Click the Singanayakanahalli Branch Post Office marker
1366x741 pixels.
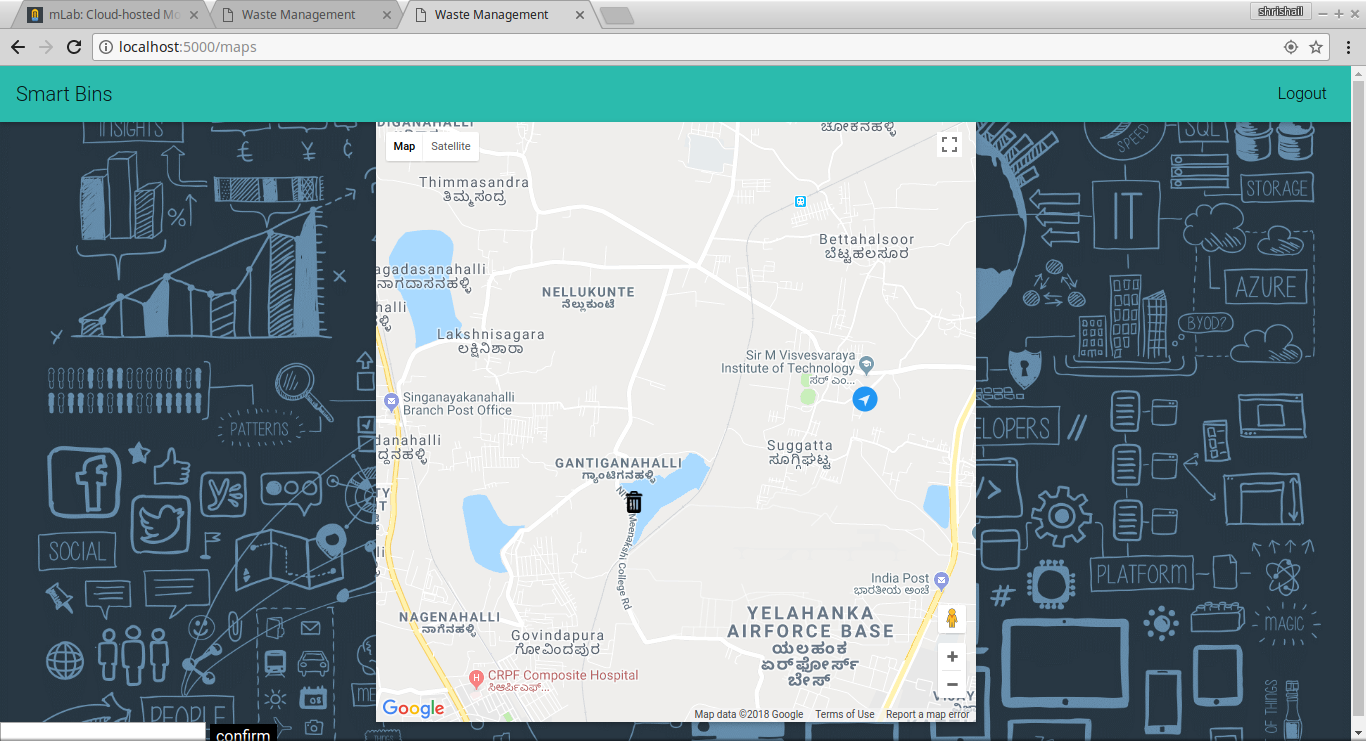coord(391,402)
